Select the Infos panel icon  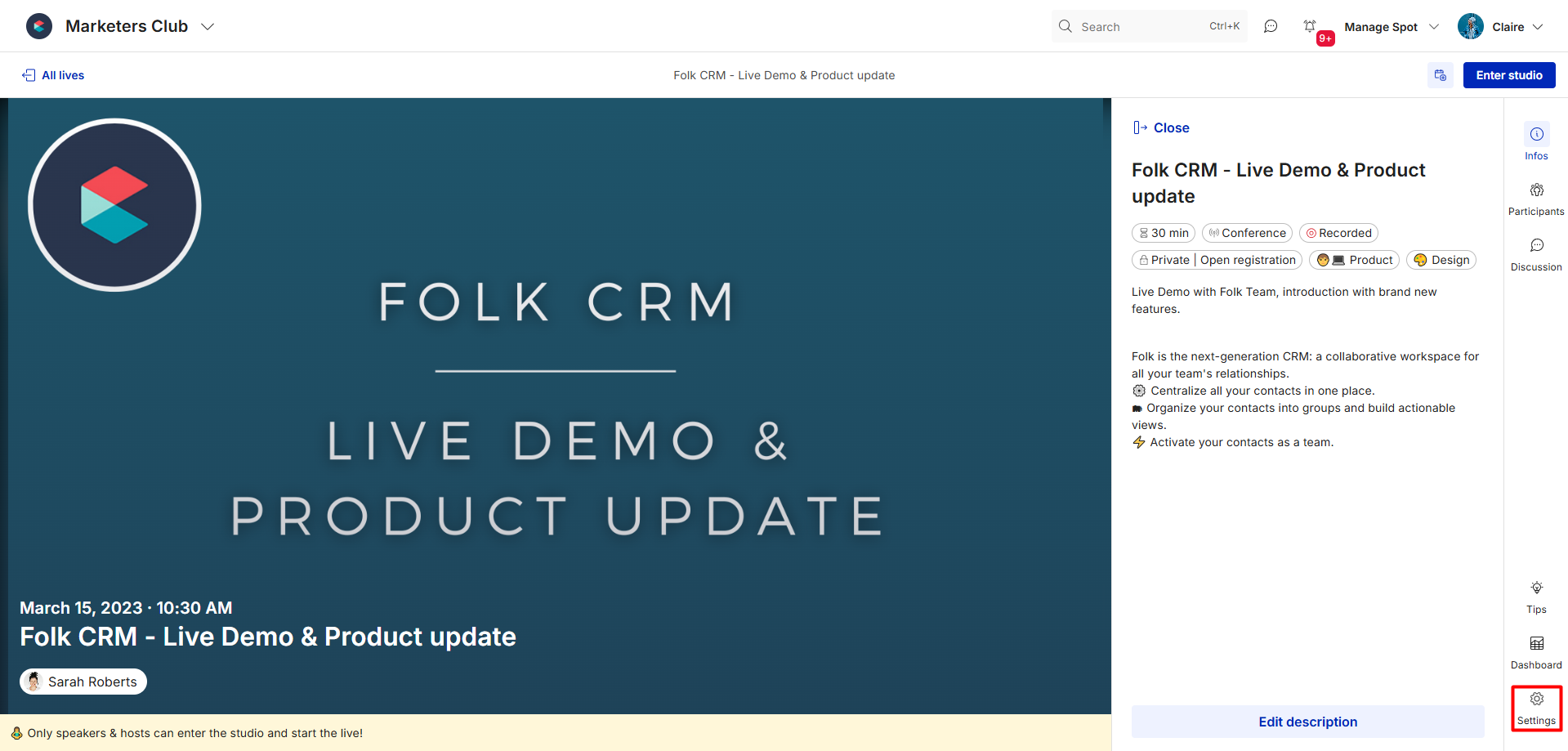point(1536,142)
